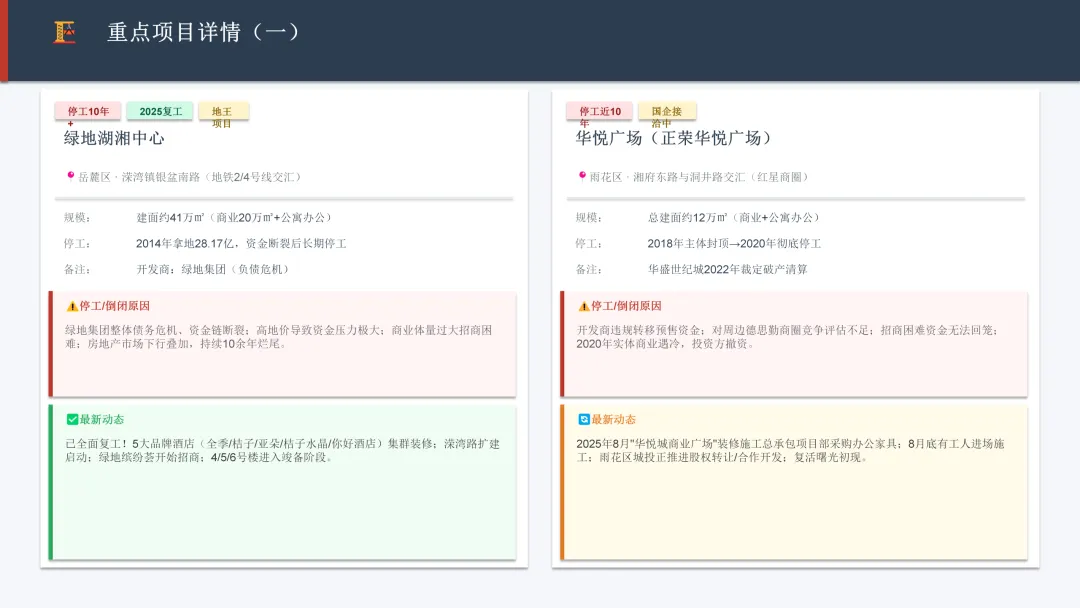
Task: Click paragraph starting 绿地集团整体债务危机
Action: (x=278, y=337)
